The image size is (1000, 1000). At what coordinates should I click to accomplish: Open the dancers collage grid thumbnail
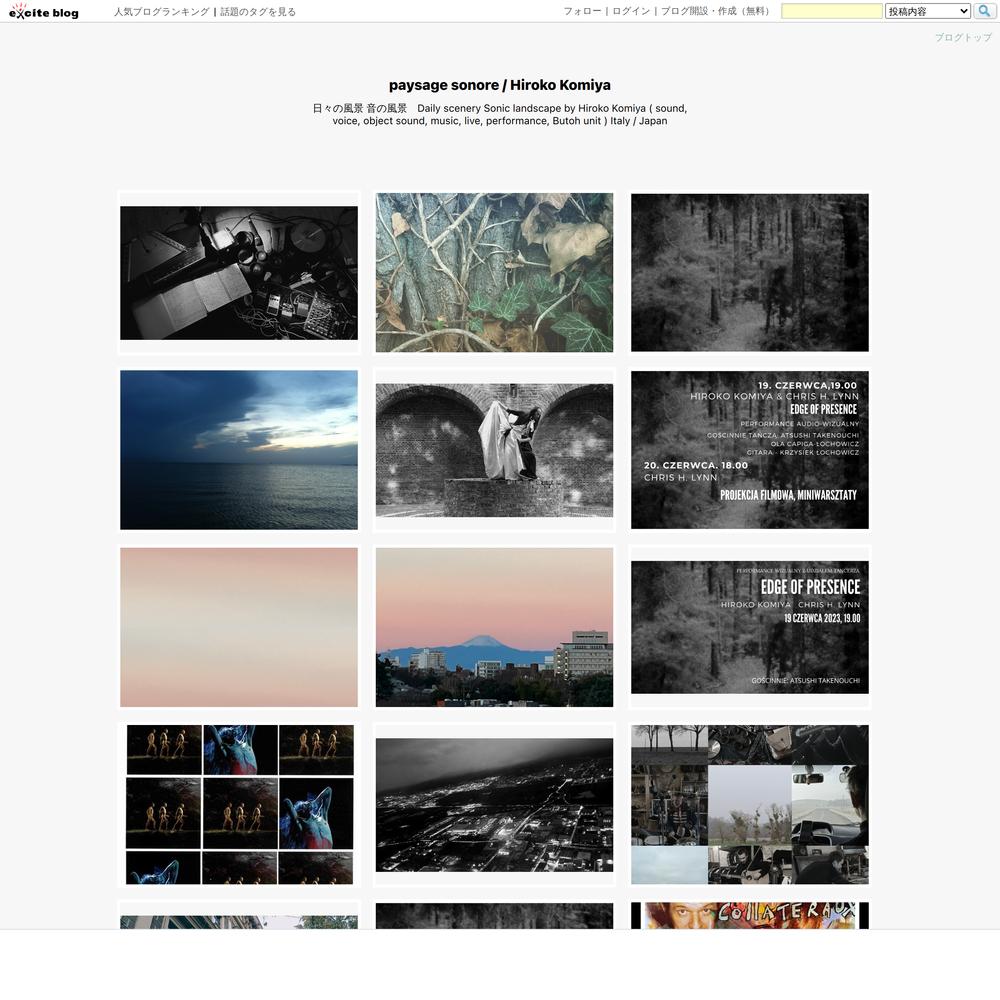(239, 804)
